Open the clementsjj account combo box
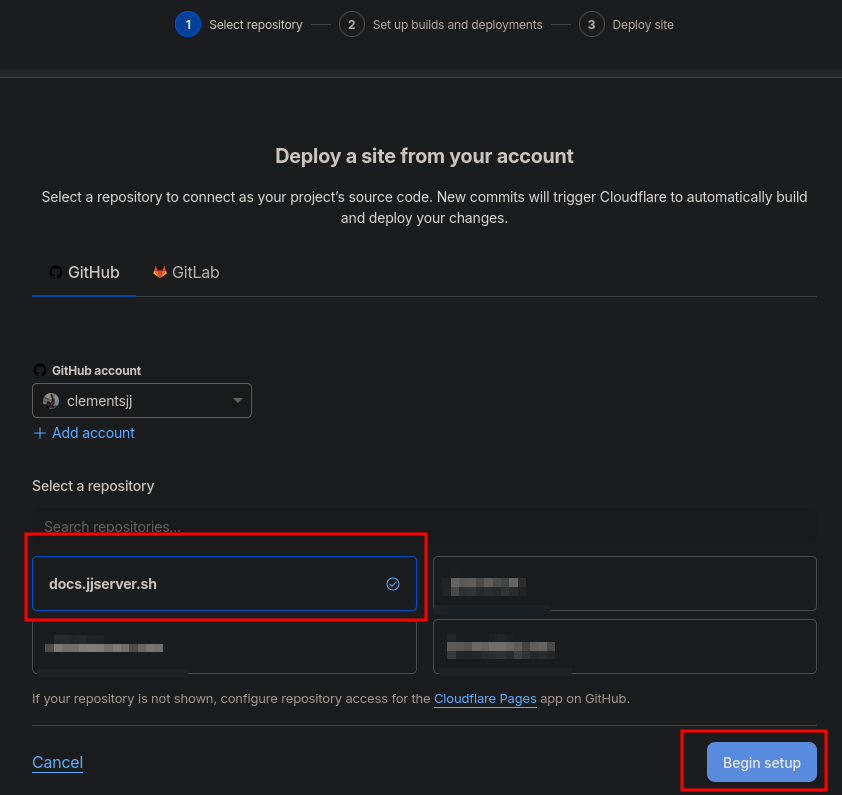 coord(142,401)
